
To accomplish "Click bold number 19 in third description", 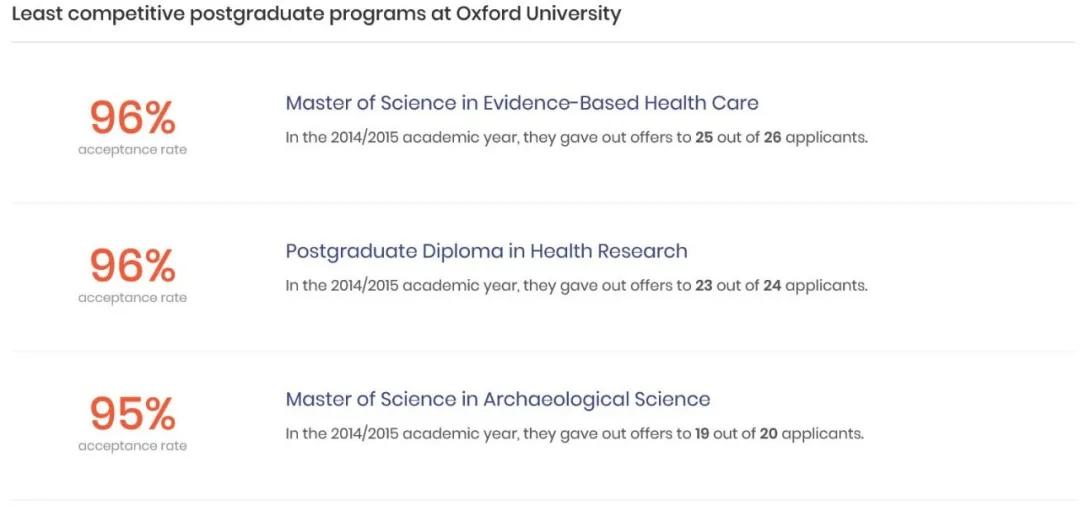I will pyautogui.click(x=703, y=434).
